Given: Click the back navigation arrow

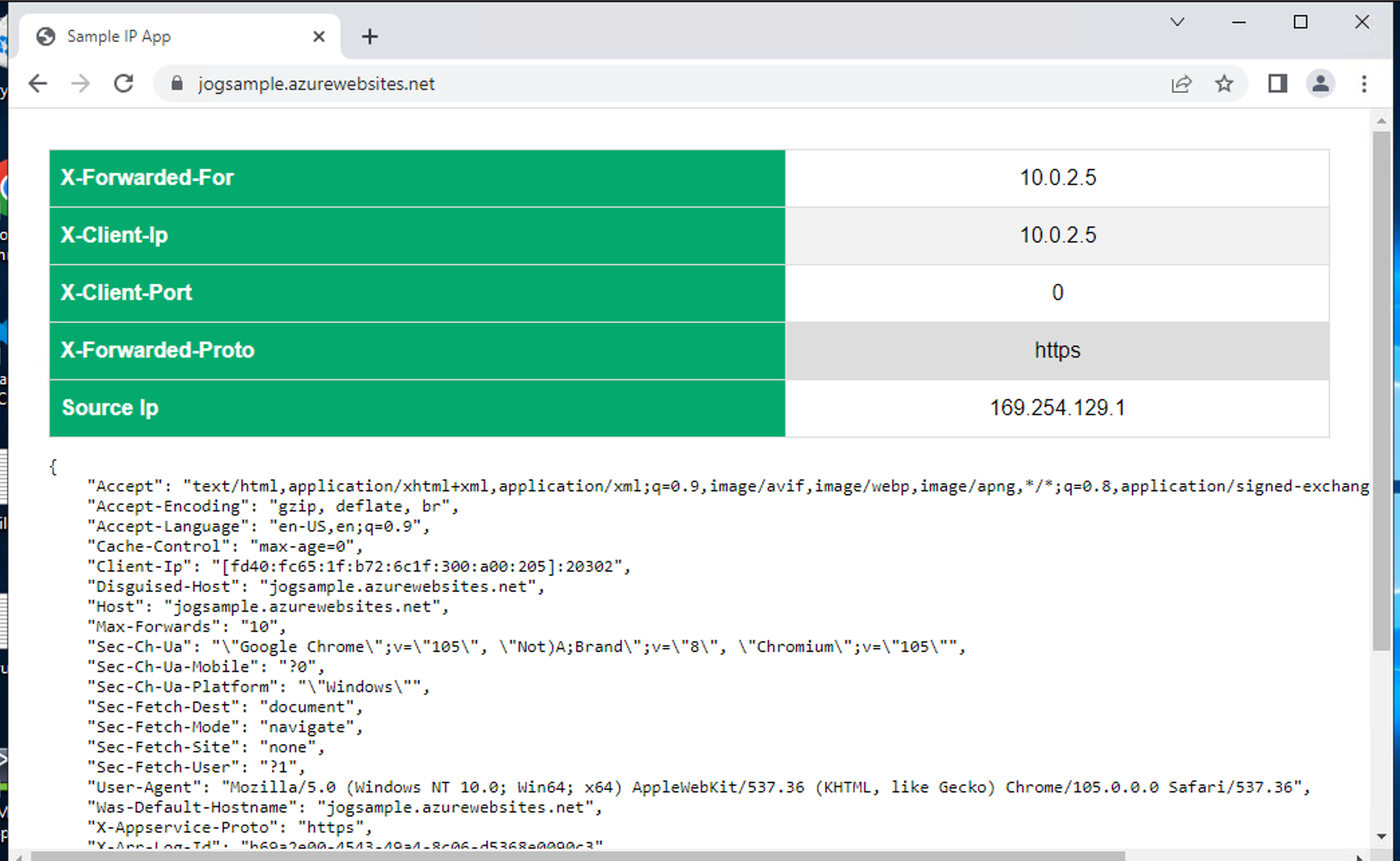Looking at the screenshot, I should (x=38, y=83).
